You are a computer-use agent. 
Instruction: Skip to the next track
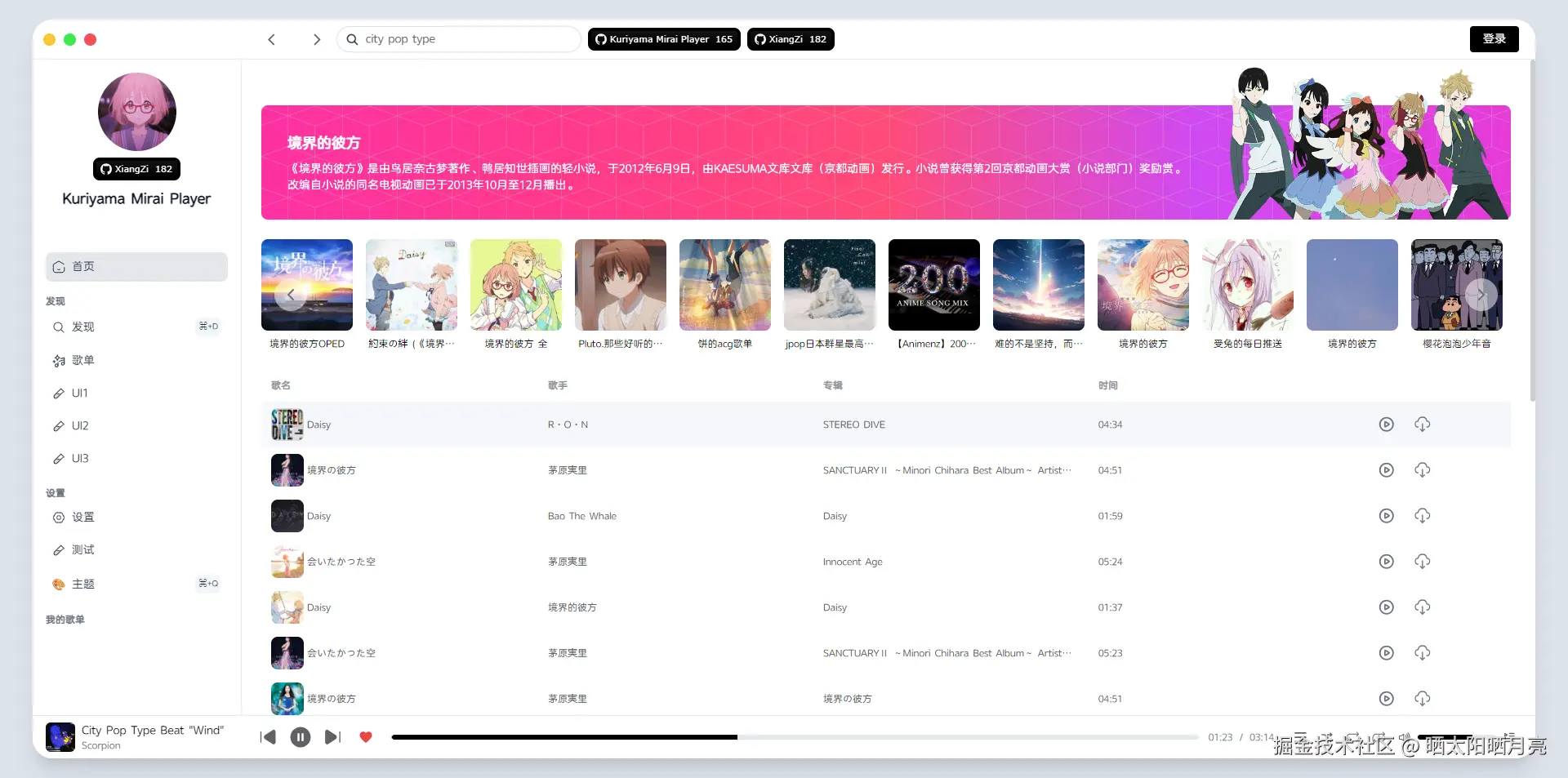click(332, 737)
